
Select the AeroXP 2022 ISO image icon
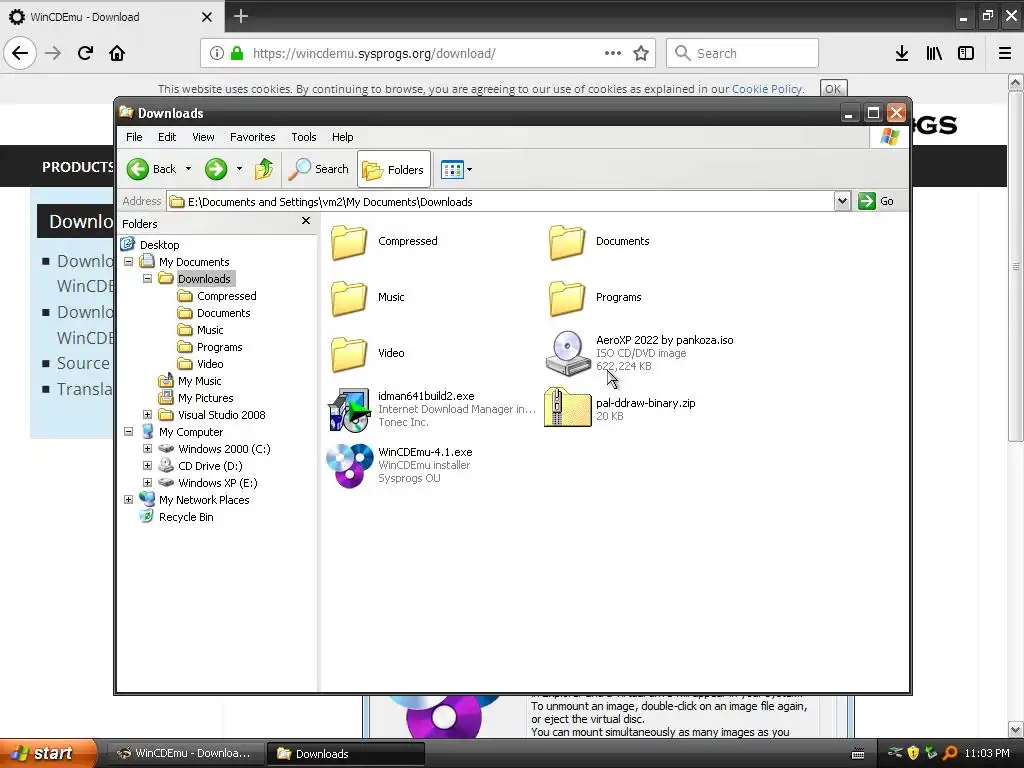(x=567, y=353)
